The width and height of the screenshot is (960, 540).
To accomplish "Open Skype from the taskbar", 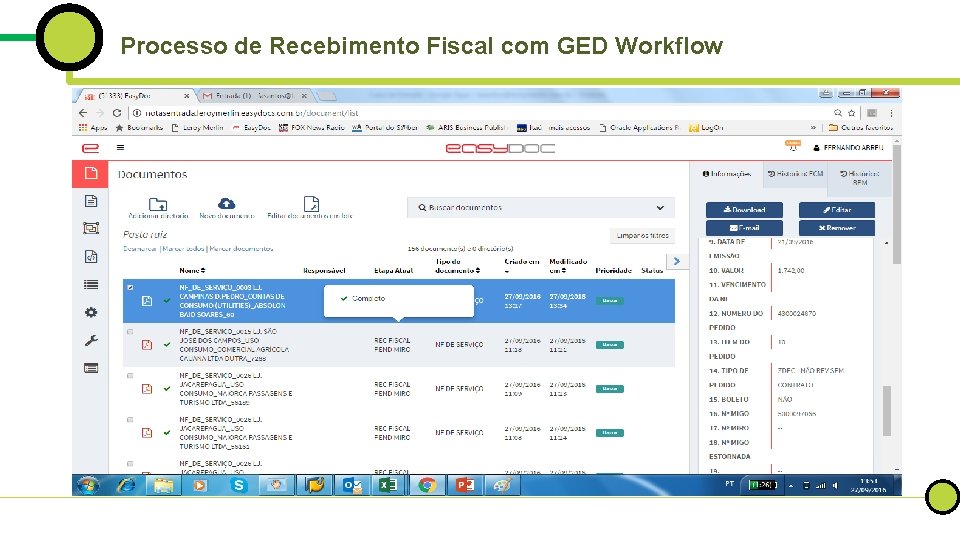I will pyautogui.click(x=239, y=486).
